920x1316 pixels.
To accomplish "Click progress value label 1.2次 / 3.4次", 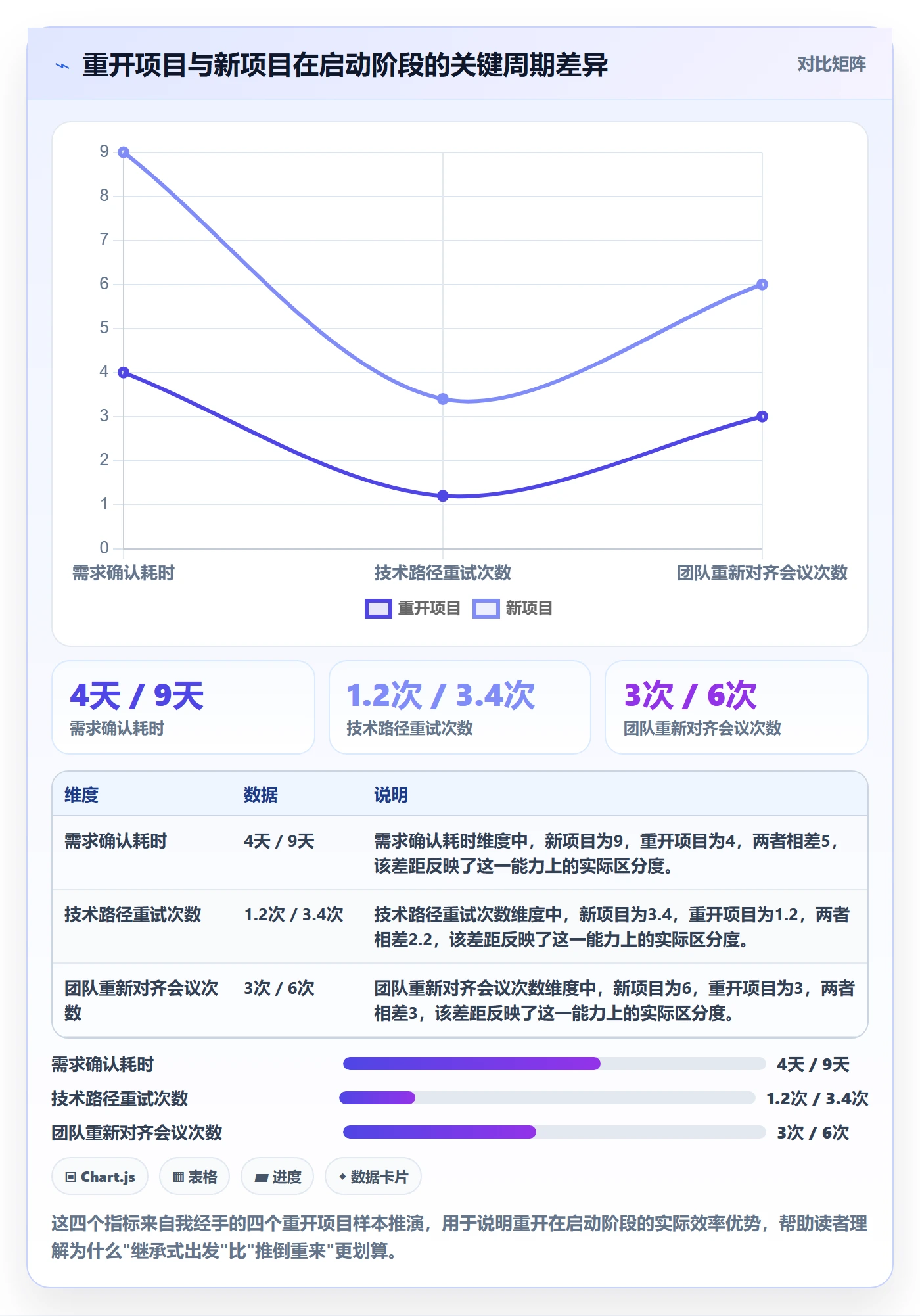I will tap(817, 1098).
